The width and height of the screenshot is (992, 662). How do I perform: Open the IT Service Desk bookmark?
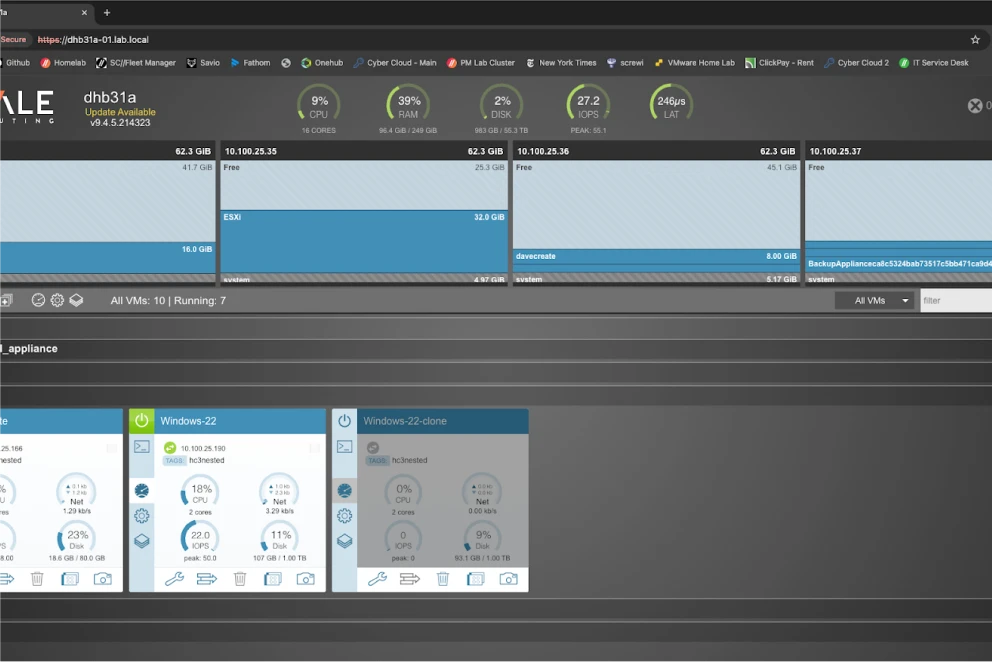934,63
